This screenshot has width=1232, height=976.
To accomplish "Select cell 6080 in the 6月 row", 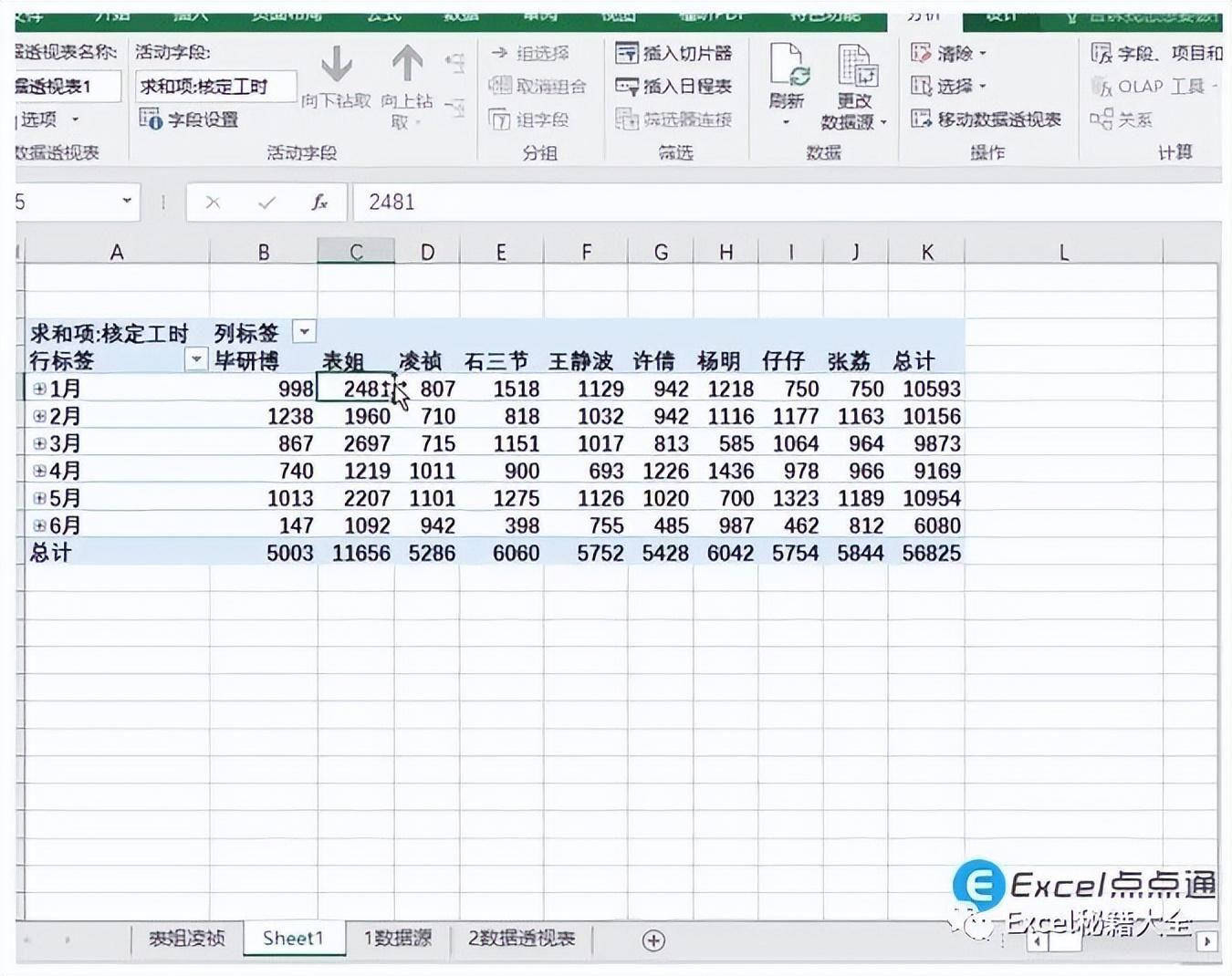I will (926, 525).
